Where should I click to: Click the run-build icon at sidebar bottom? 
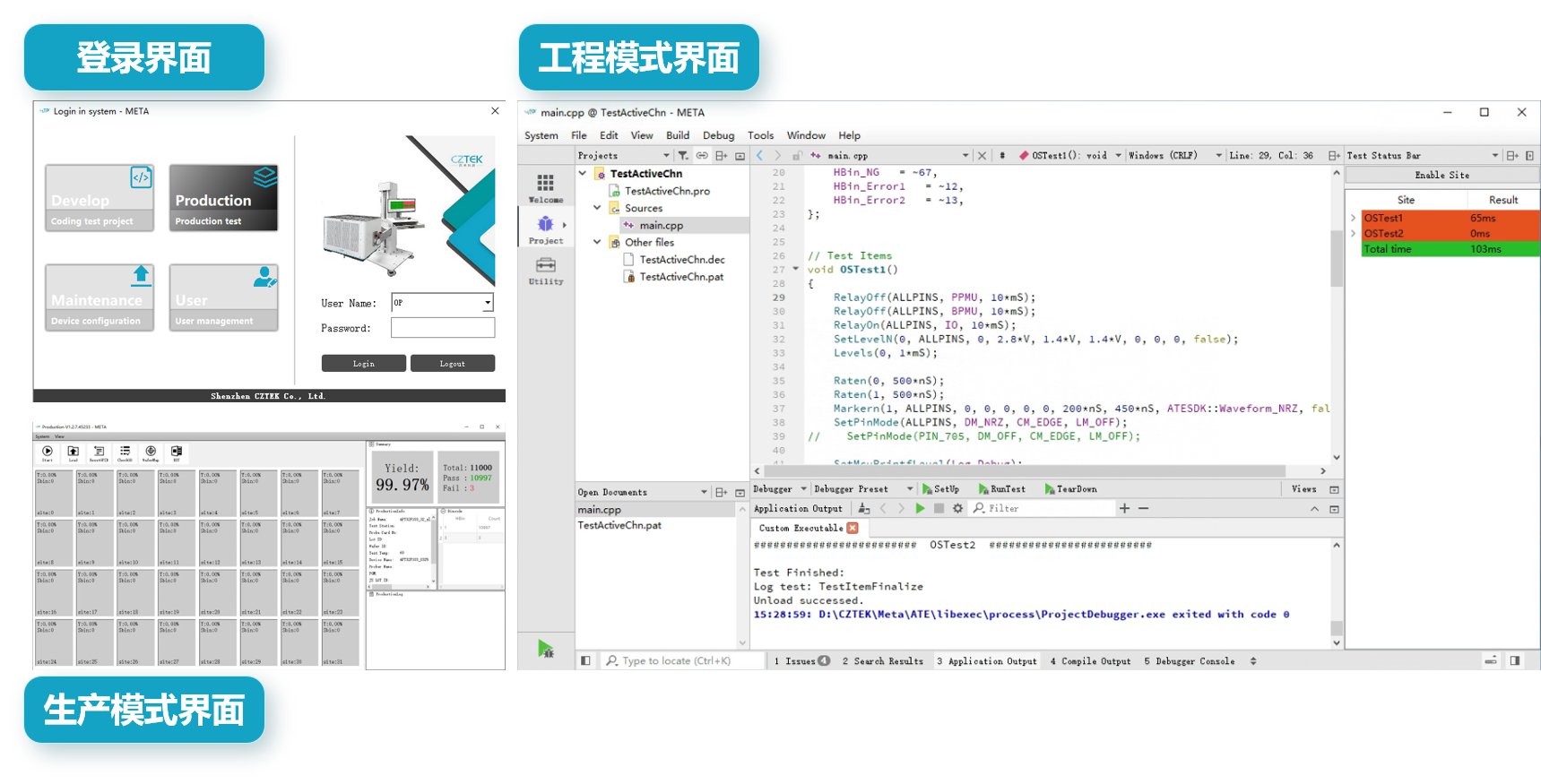click(545, 649)
